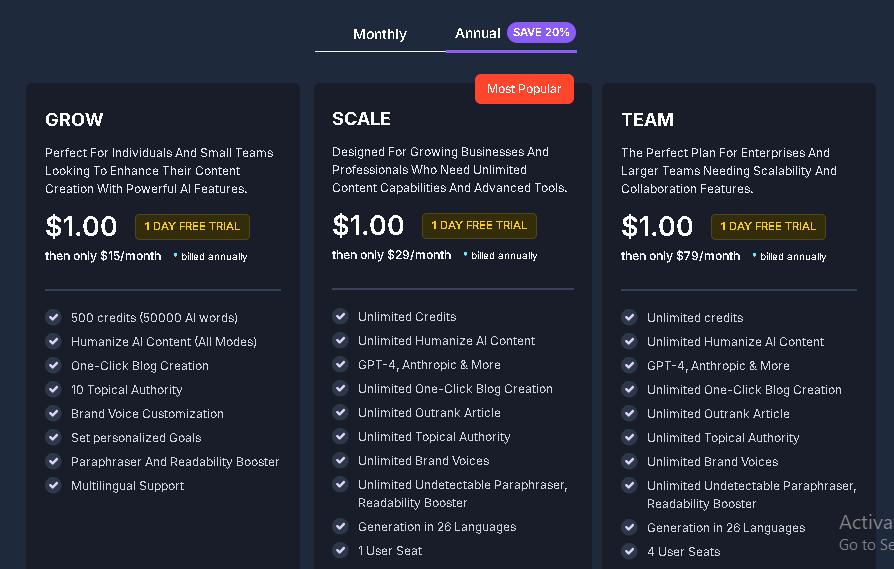Click check icon next to 4 User Seats
Screen dimensions: 894x569
coord(629,551)
